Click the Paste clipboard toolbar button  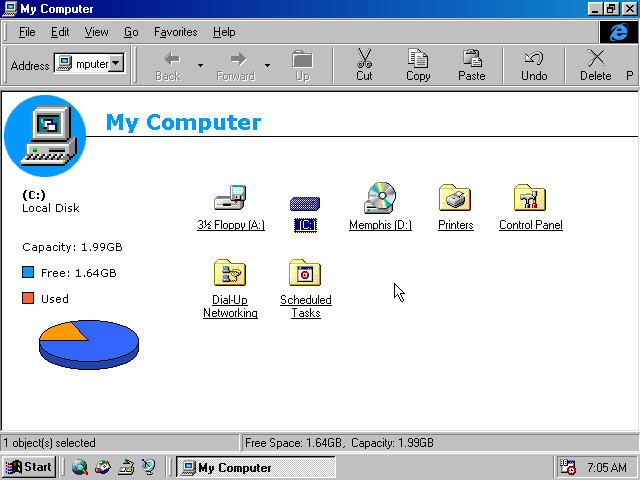tap(472, 65)
